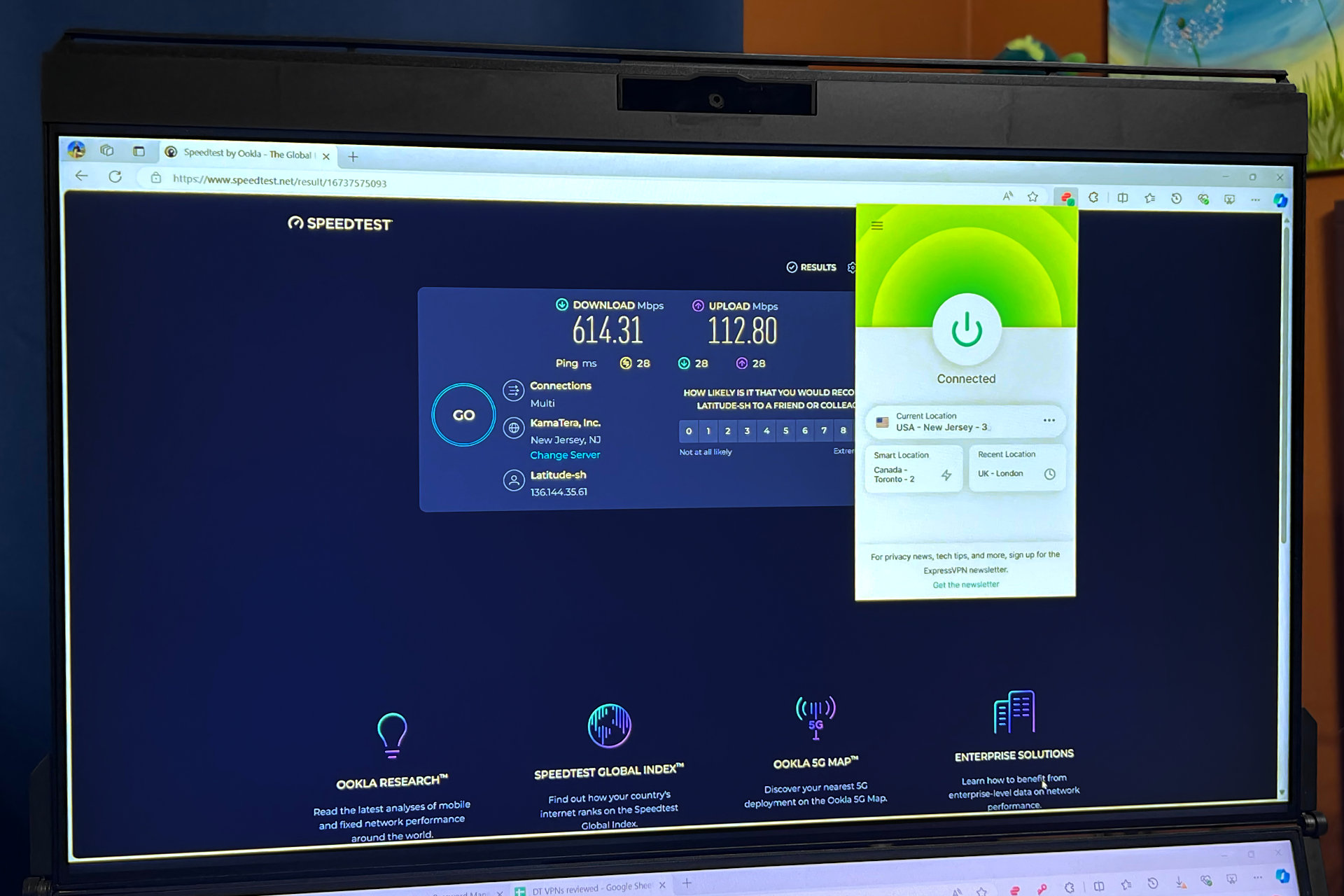Click the Speedtest GO button

tap(463, 415)
